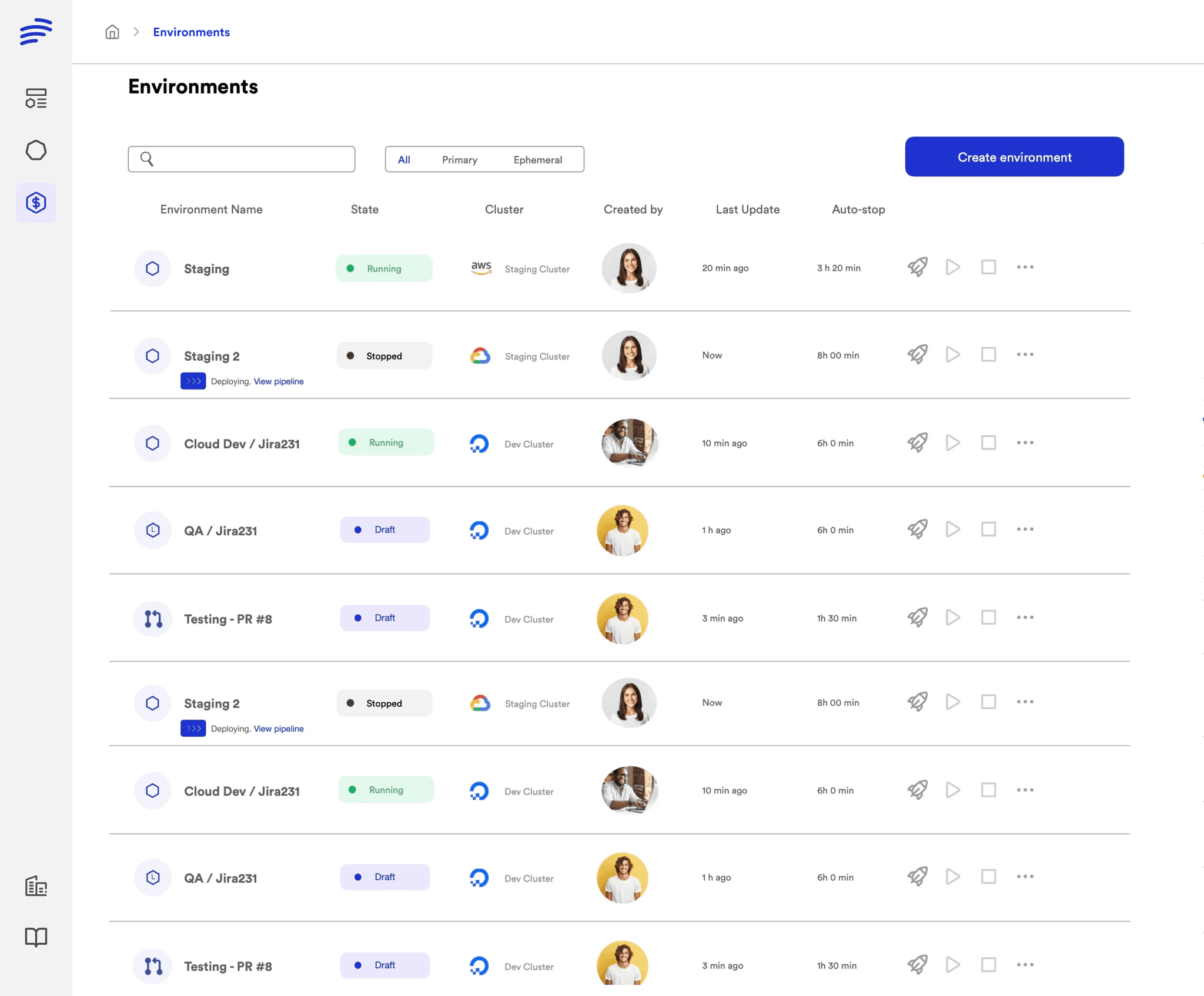Open the ellipsis menu for Testing - PR #8
This screenshot has height=996, width=1204.
coord(1024,618)
